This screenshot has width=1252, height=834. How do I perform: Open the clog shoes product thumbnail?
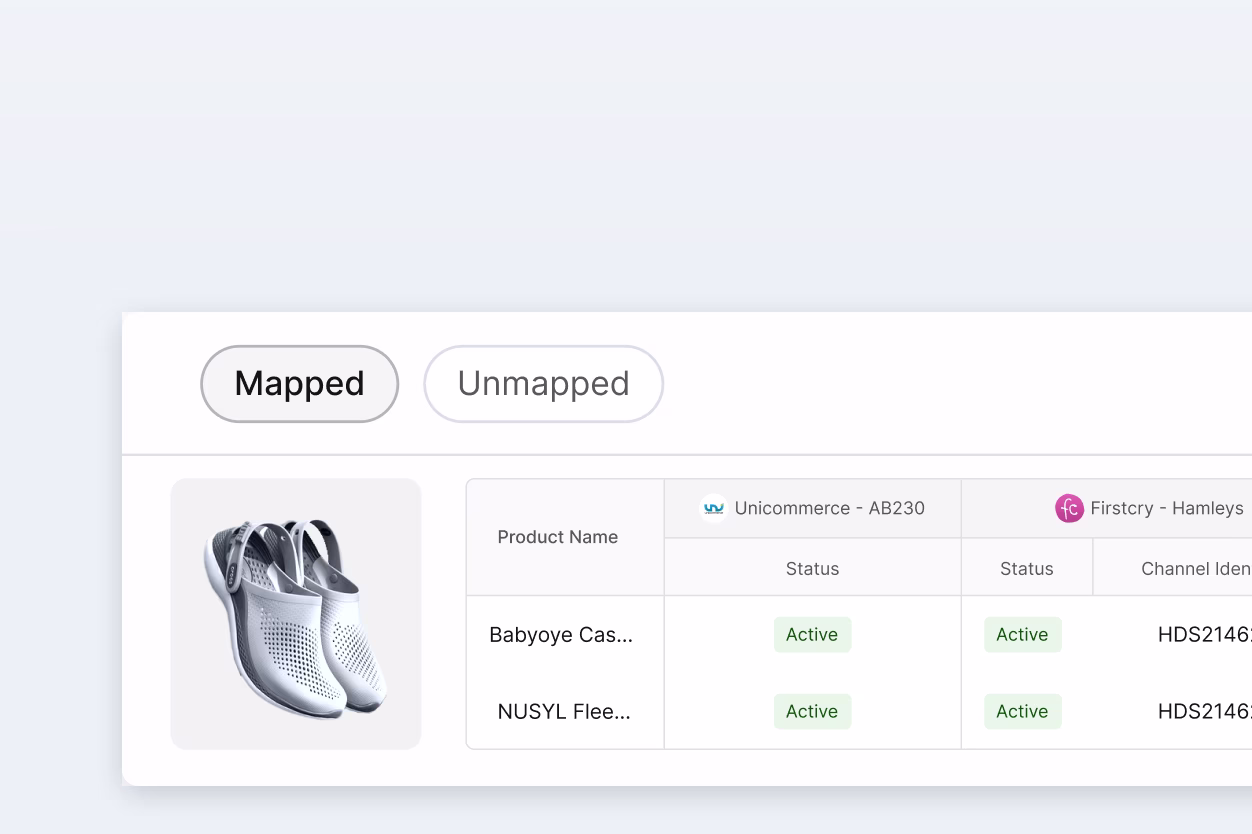(x=296, y=613)
